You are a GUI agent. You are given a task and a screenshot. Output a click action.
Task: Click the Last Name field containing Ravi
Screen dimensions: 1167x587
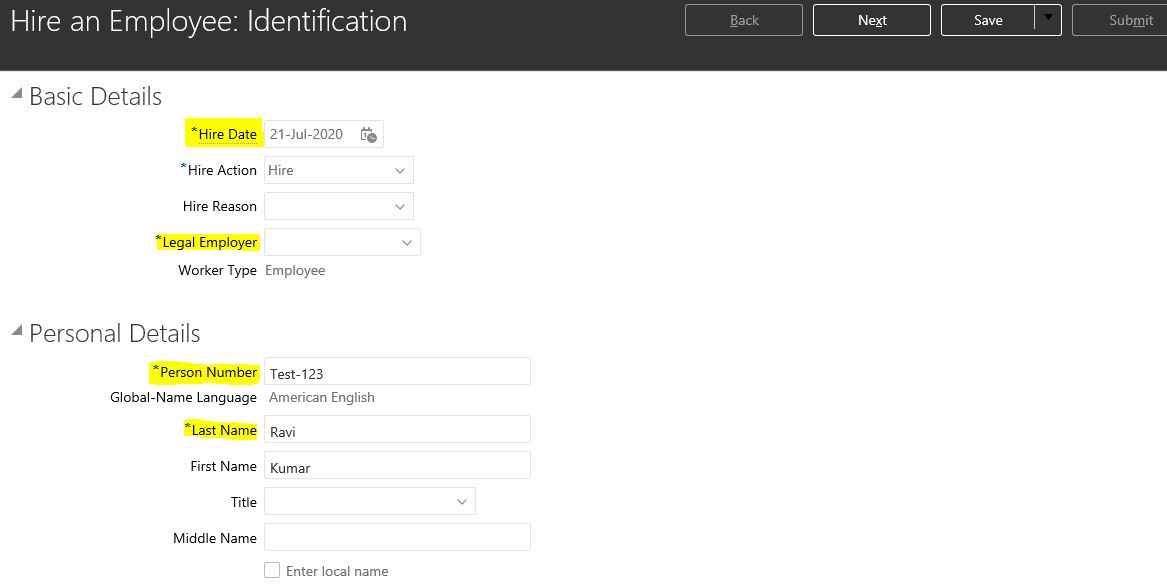click(397, 430)
